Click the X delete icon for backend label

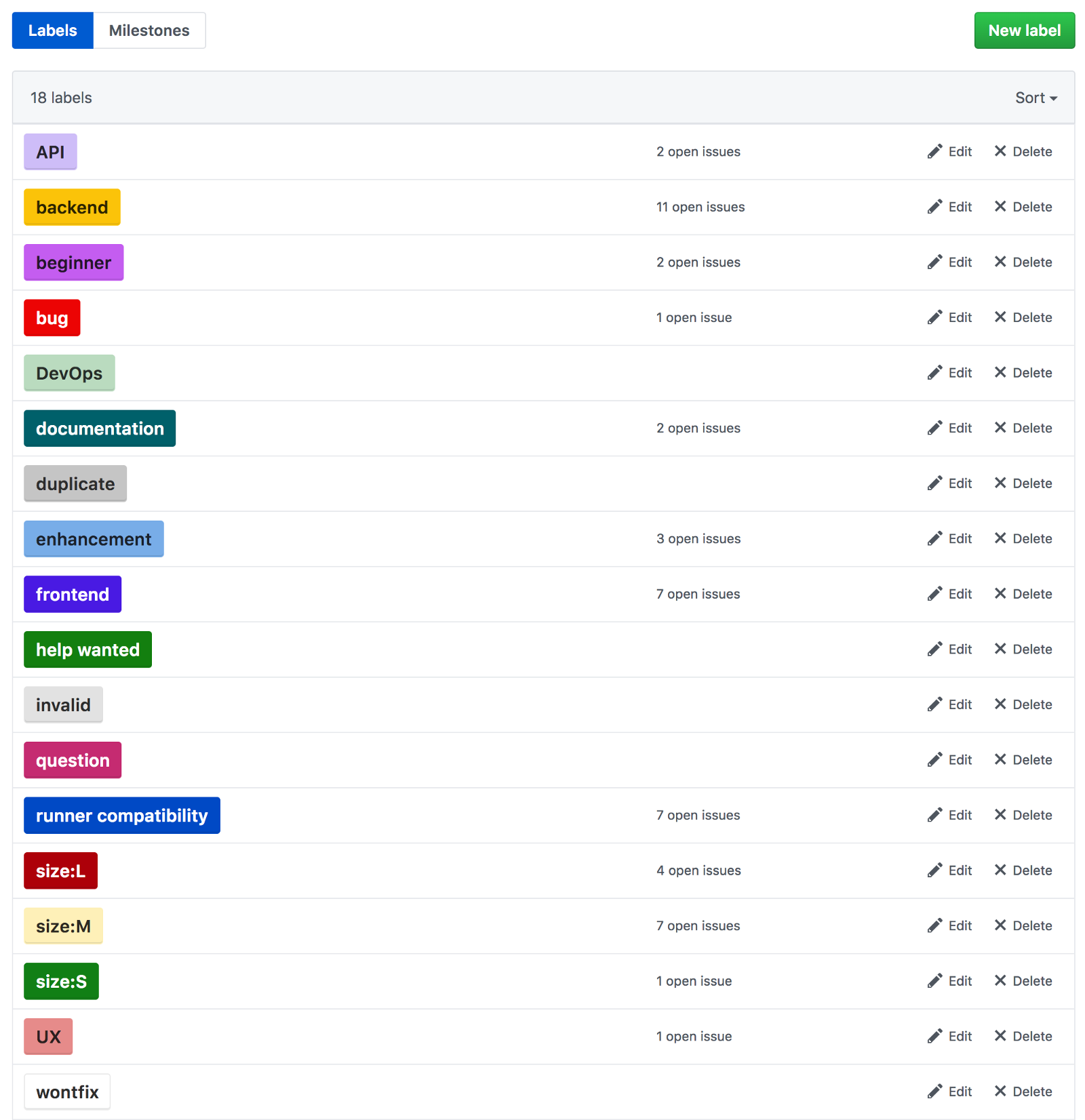click(1000, 206)
